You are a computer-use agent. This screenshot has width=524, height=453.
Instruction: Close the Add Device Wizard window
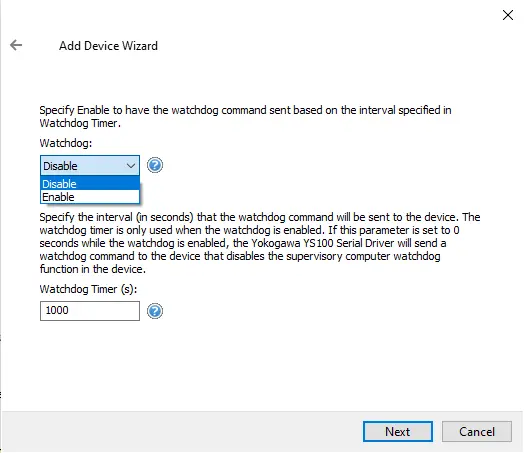coord(508,15)
